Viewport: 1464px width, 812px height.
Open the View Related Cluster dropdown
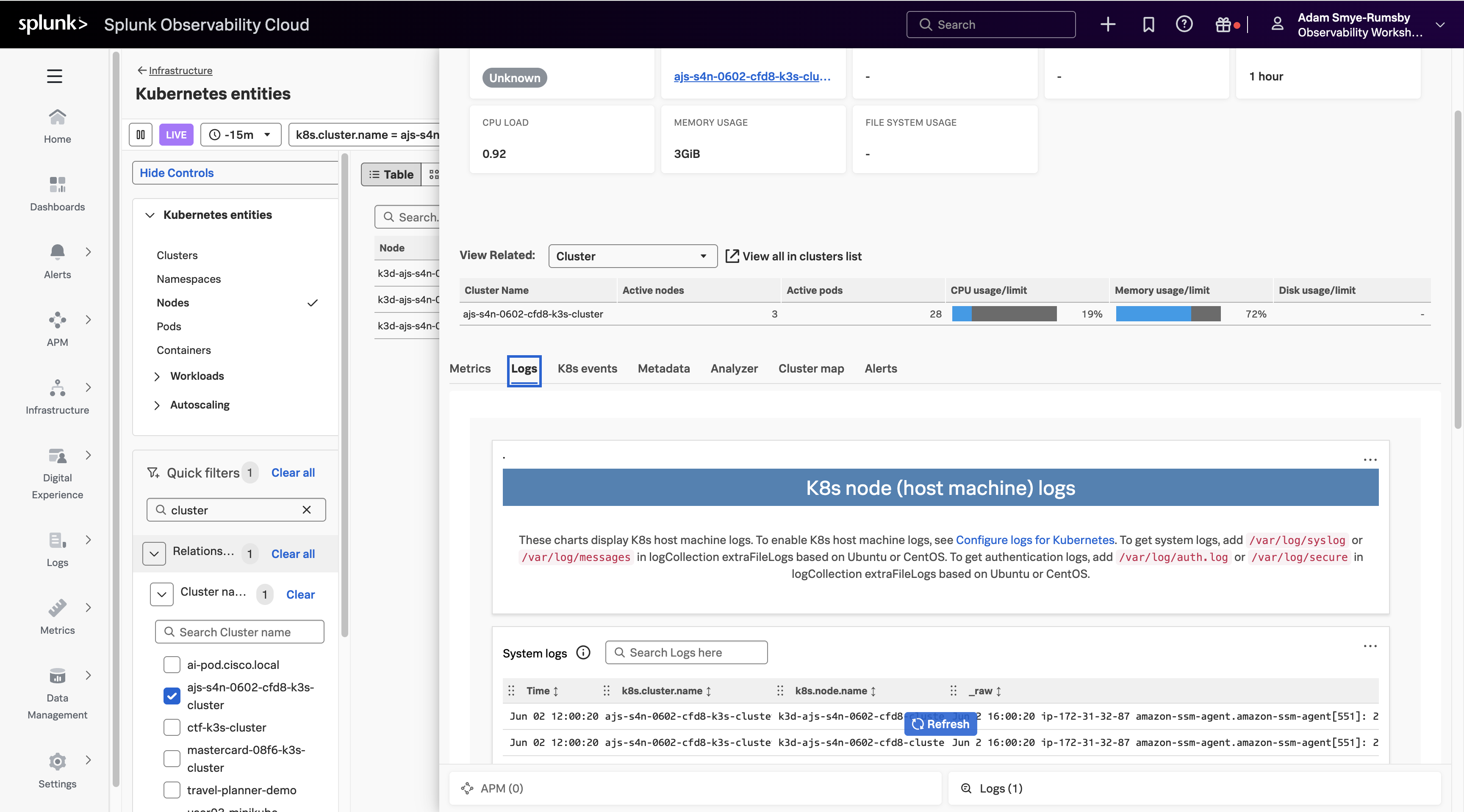pyautogui.click(x=632, y=256)
